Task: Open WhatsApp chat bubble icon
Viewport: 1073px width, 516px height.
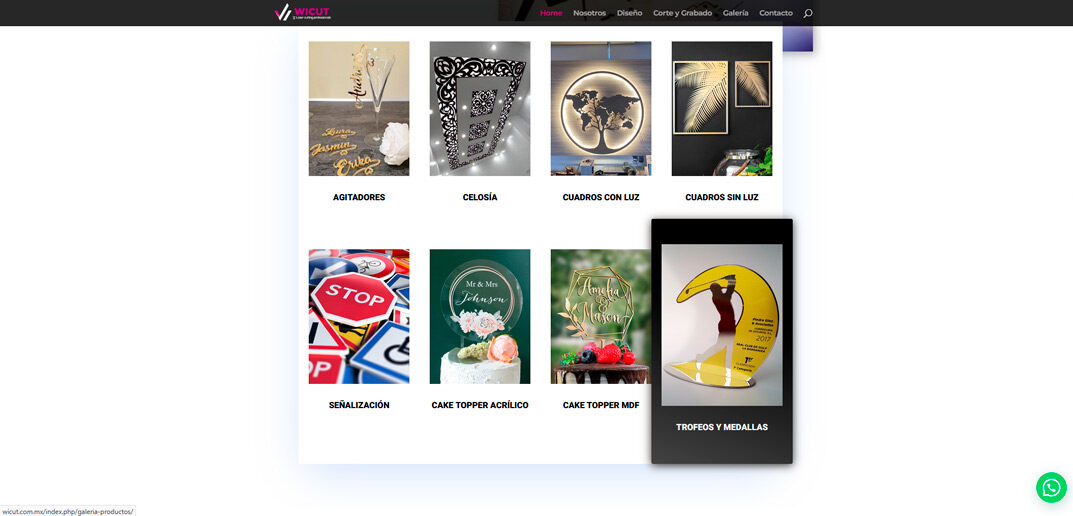Action: [1051, 488]
